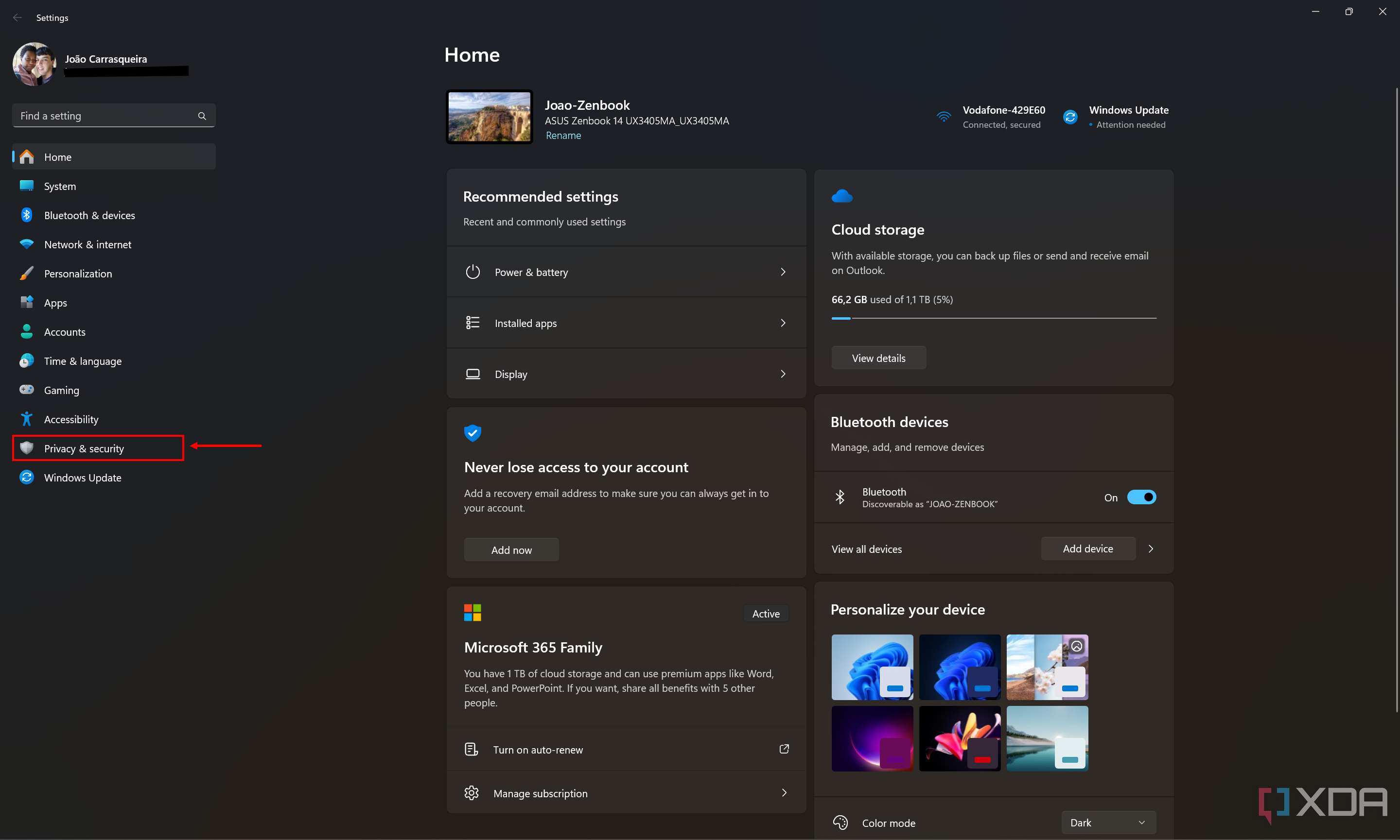1400x840 pixels.
Task: Click View details for Cloud storage
Action: (x=879, y=357)
